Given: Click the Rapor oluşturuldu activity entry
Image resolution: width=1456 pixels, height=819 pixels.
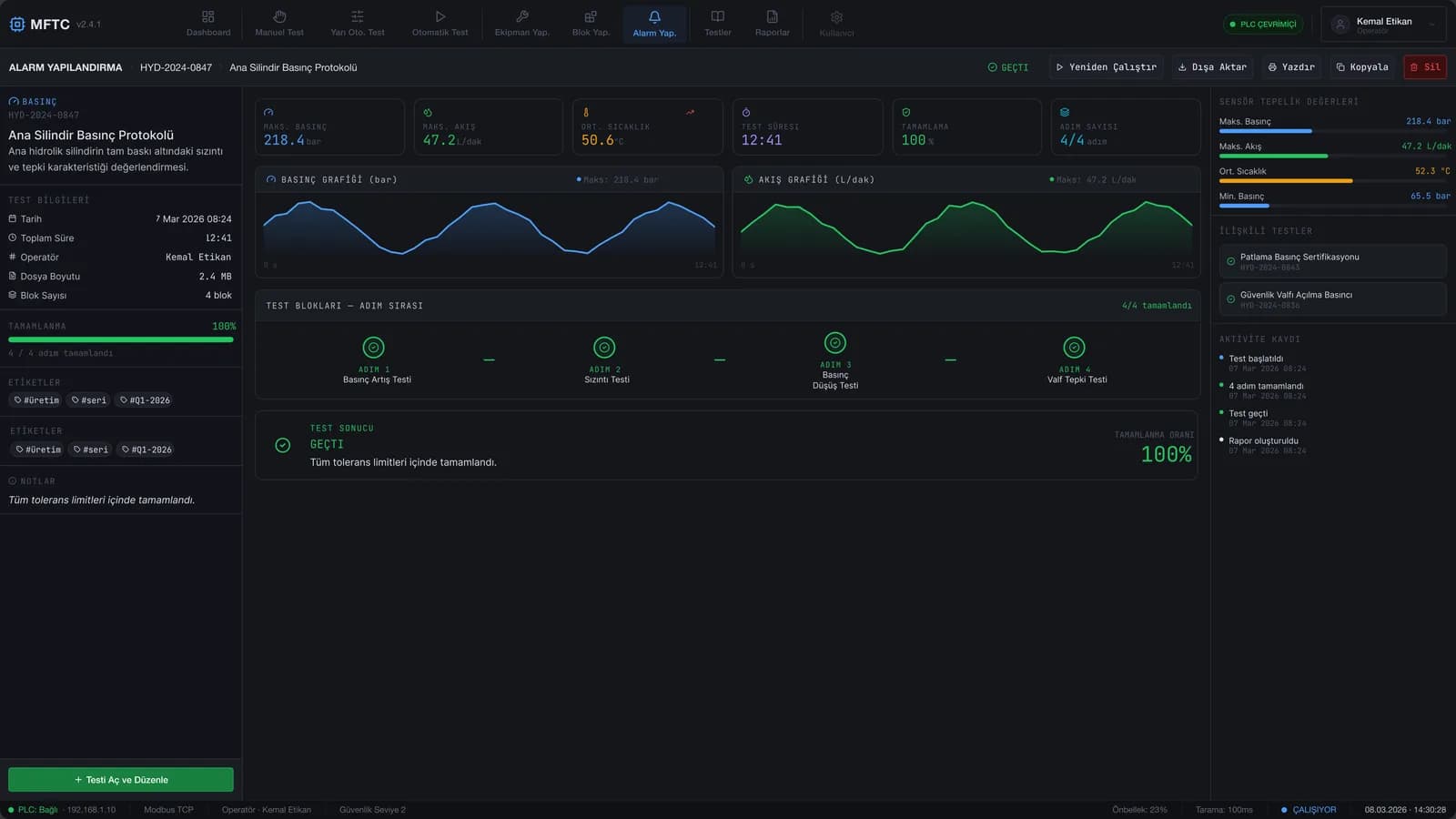Looking at the screenshot, I should (x=1265, y=445).
